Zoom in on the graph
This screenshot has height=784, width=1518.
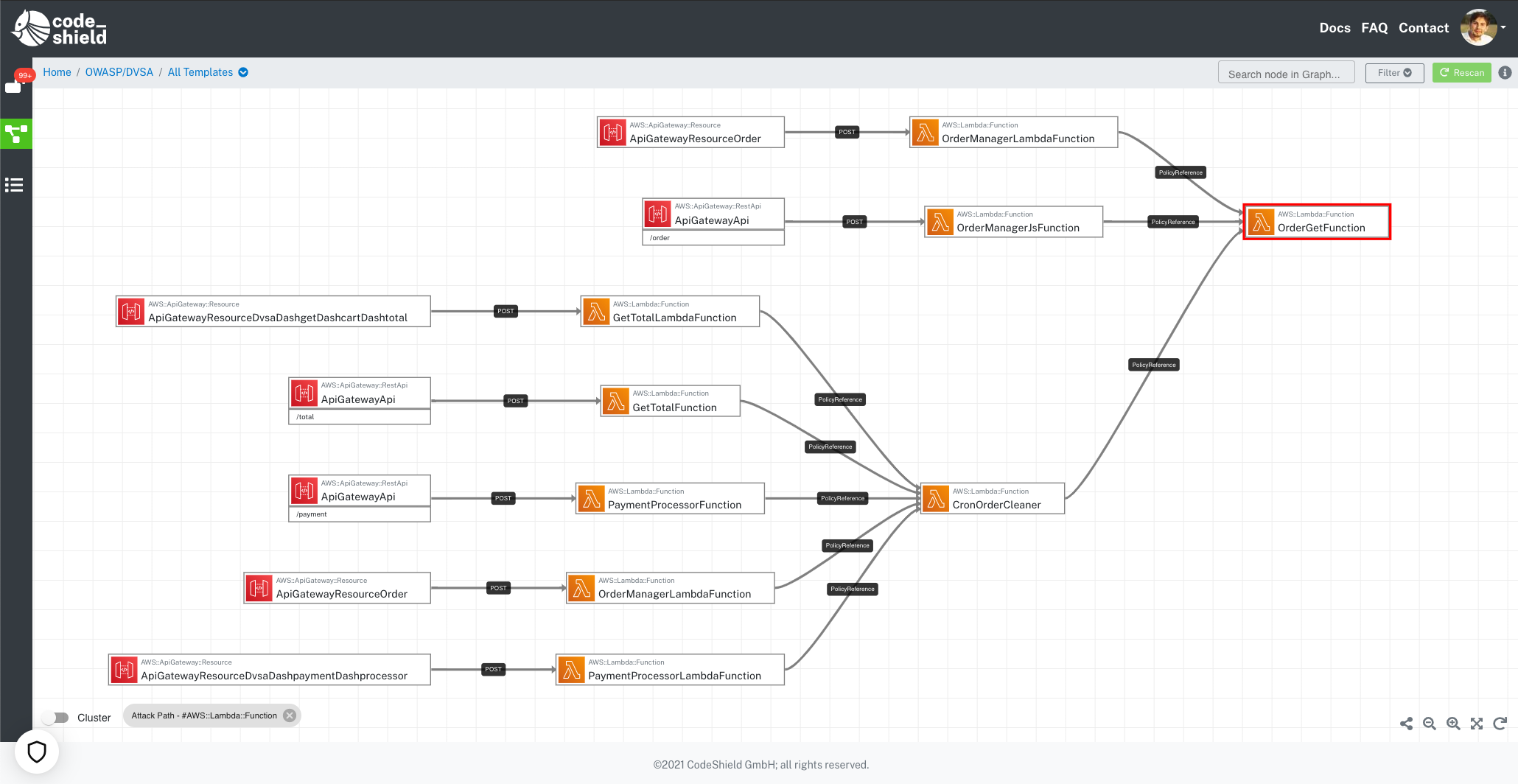pos(1453,724)
